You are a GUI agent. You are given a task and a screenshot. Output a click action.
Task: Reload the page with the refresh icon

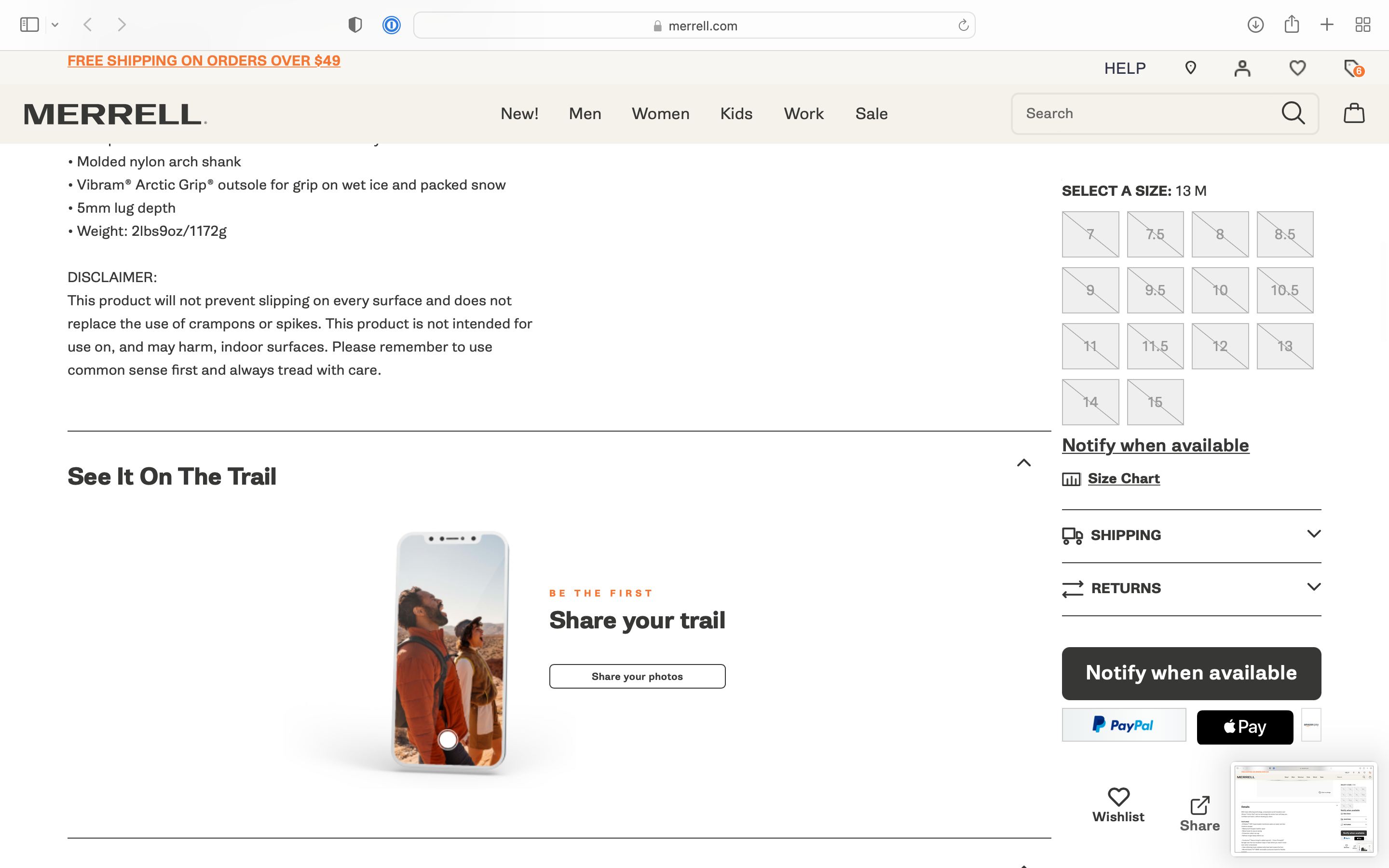pos(963,25)
